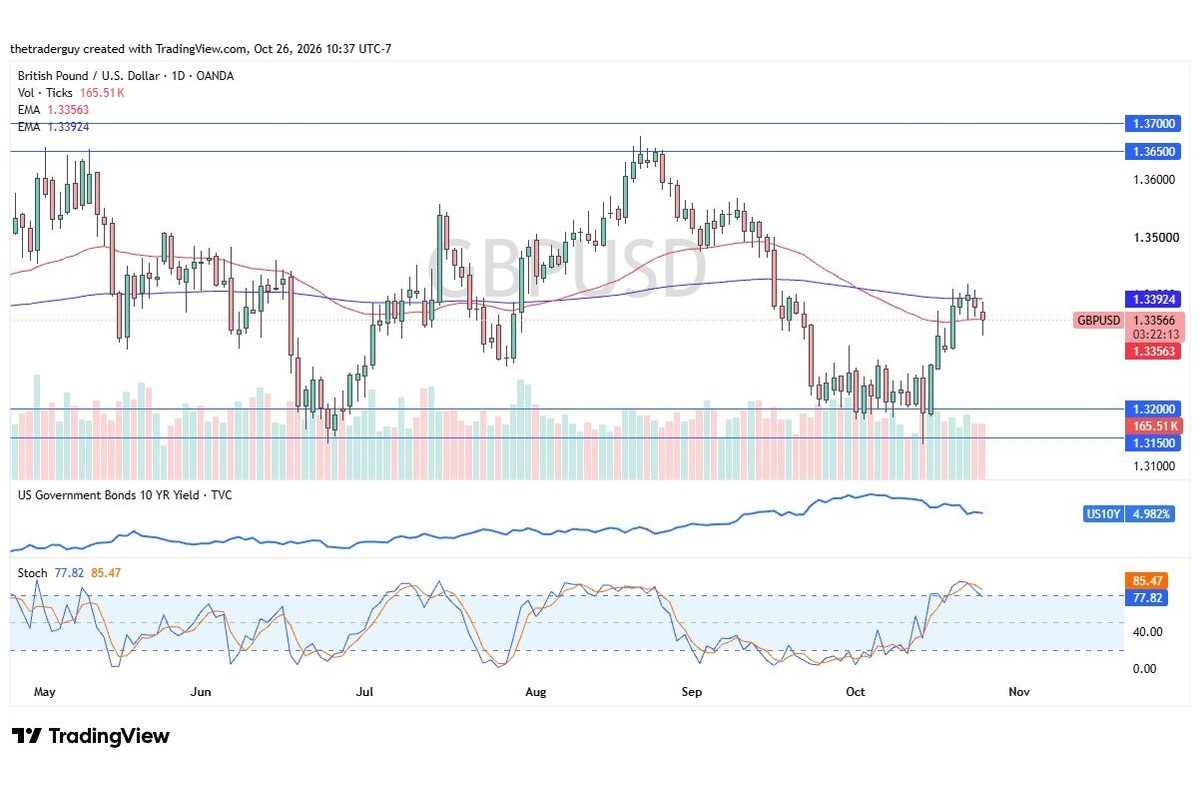Image resolution: width=1200 pixels, height=800 pixels.
Task: Click the 1.32000 support level label
Action: pos(1155,408)
